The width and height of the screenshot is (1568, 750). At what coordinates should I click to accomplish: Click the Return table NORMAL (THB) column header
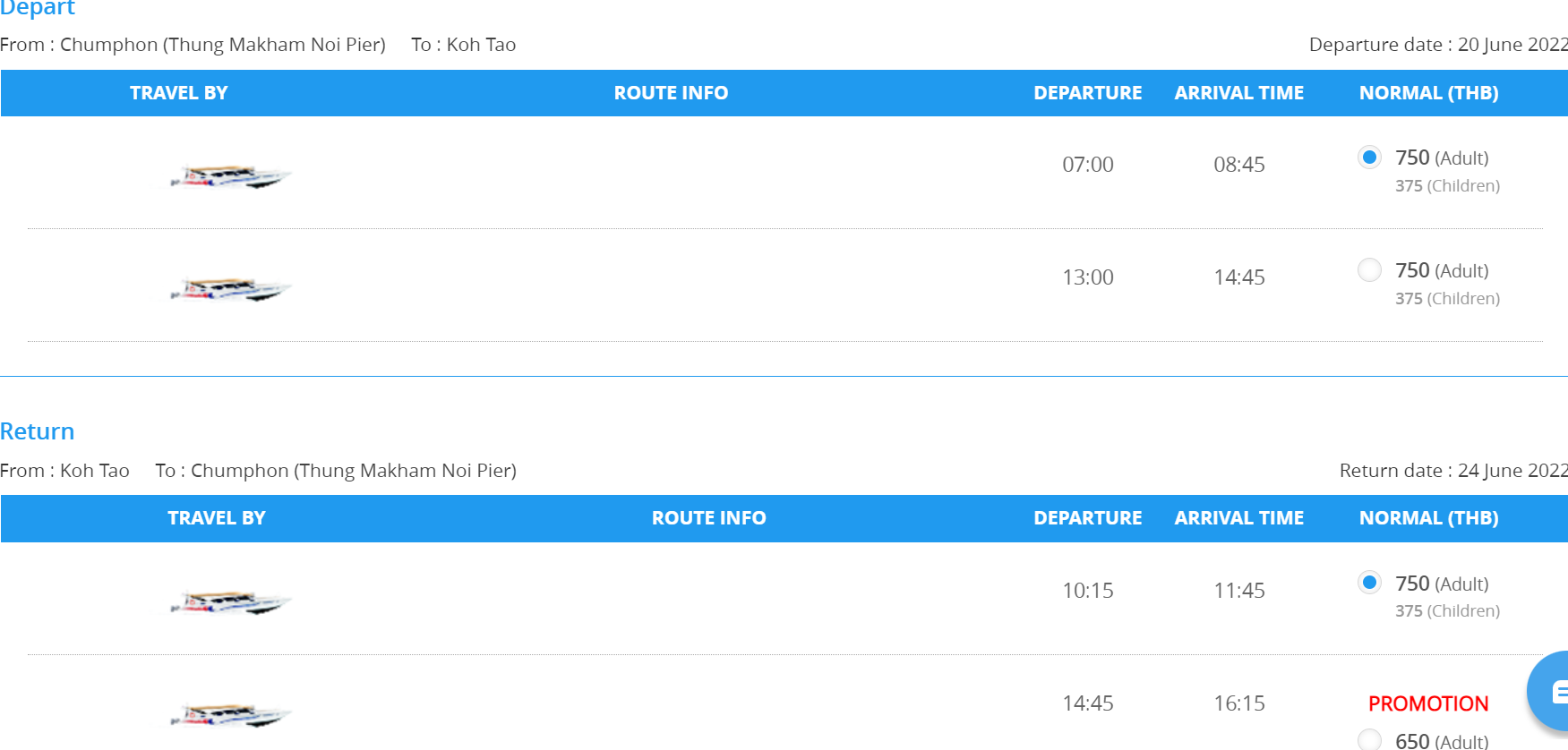point(1428,518)
